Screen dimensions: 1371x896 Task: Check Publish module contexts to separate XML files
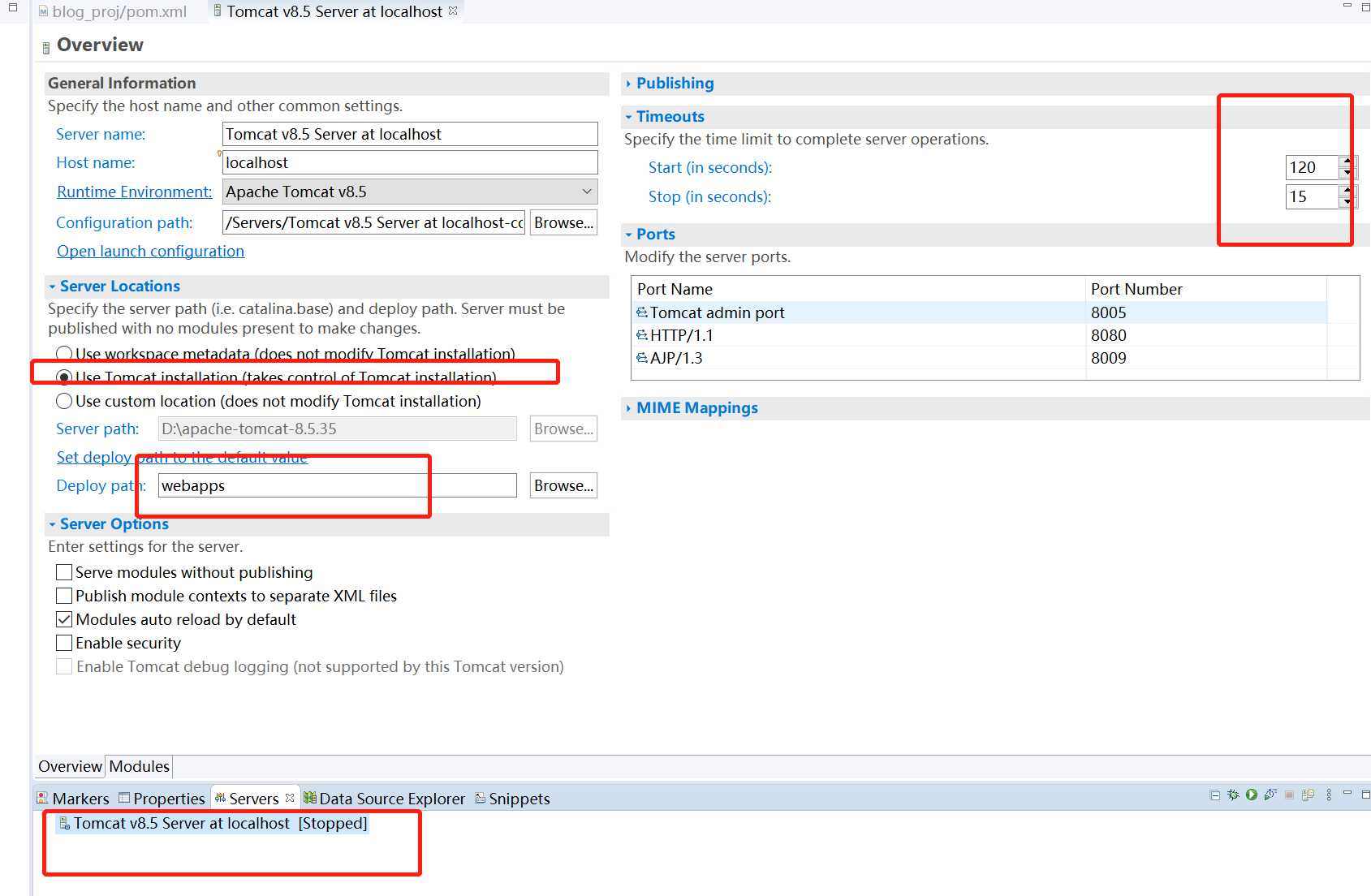[x=64, y=596]
